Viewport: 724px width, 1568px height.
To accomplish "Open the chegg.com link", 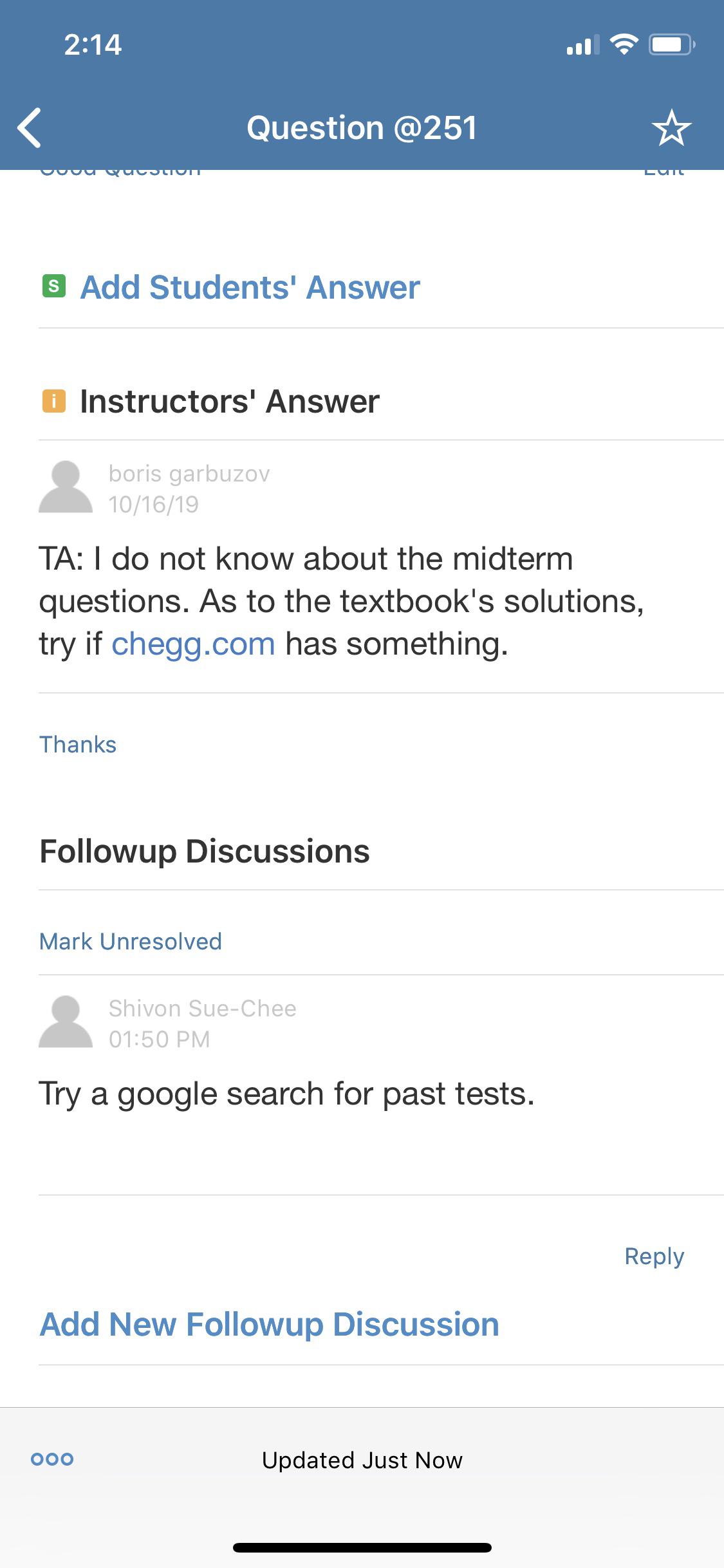I will point(194,645).
